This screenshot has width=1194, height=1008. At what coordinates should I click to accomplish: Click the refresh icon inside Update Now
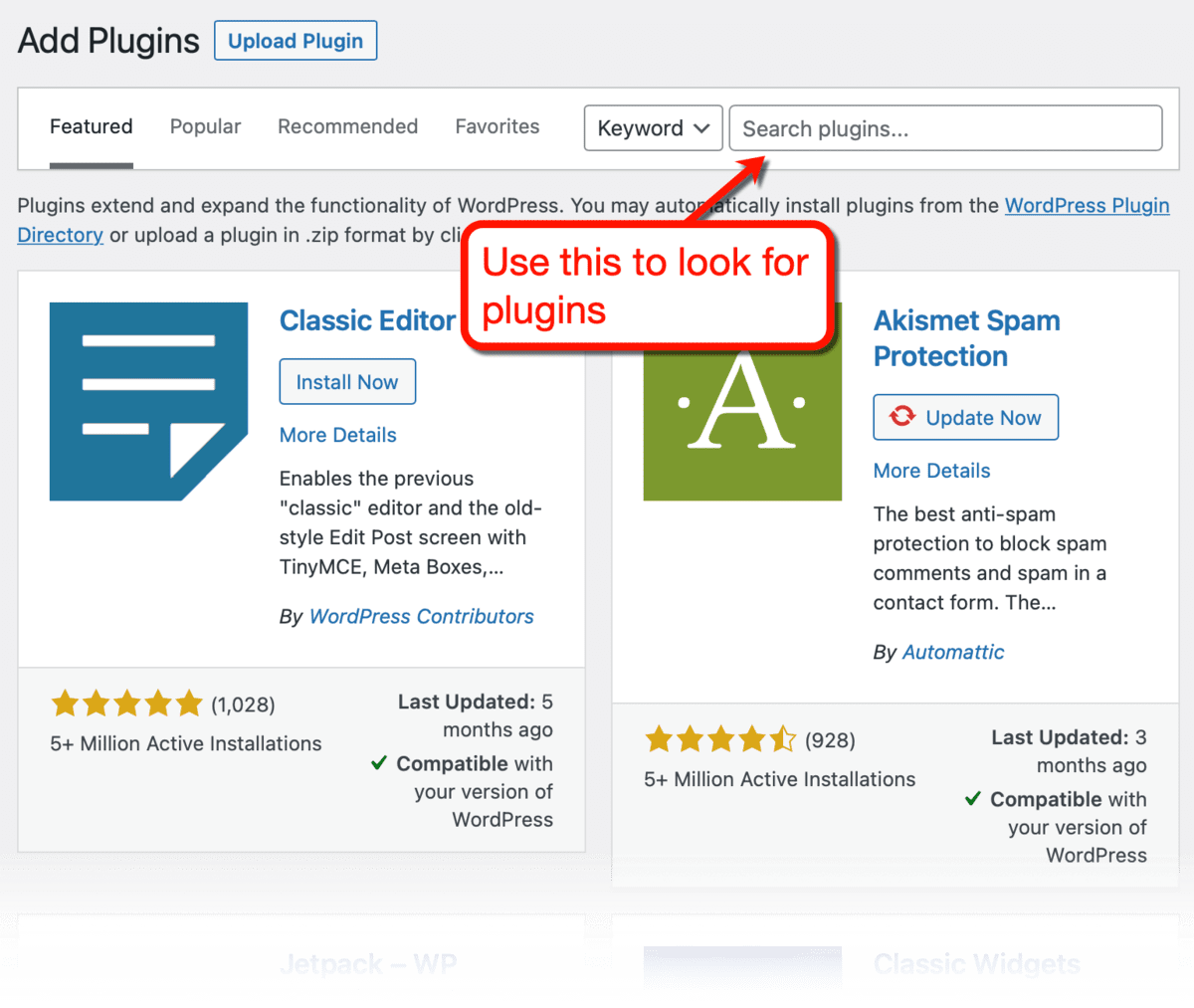pyautogui.click(x=903, y=417)
